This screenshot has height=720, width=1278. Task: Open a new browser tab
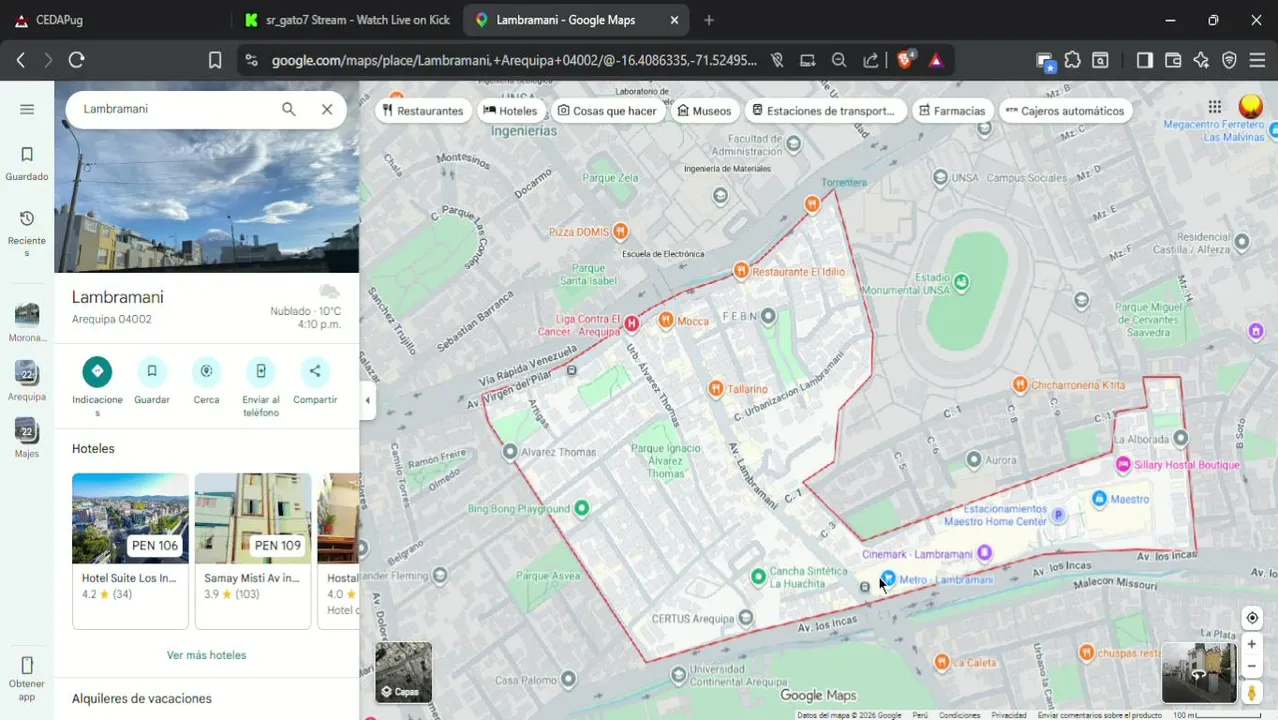point(709,20)
